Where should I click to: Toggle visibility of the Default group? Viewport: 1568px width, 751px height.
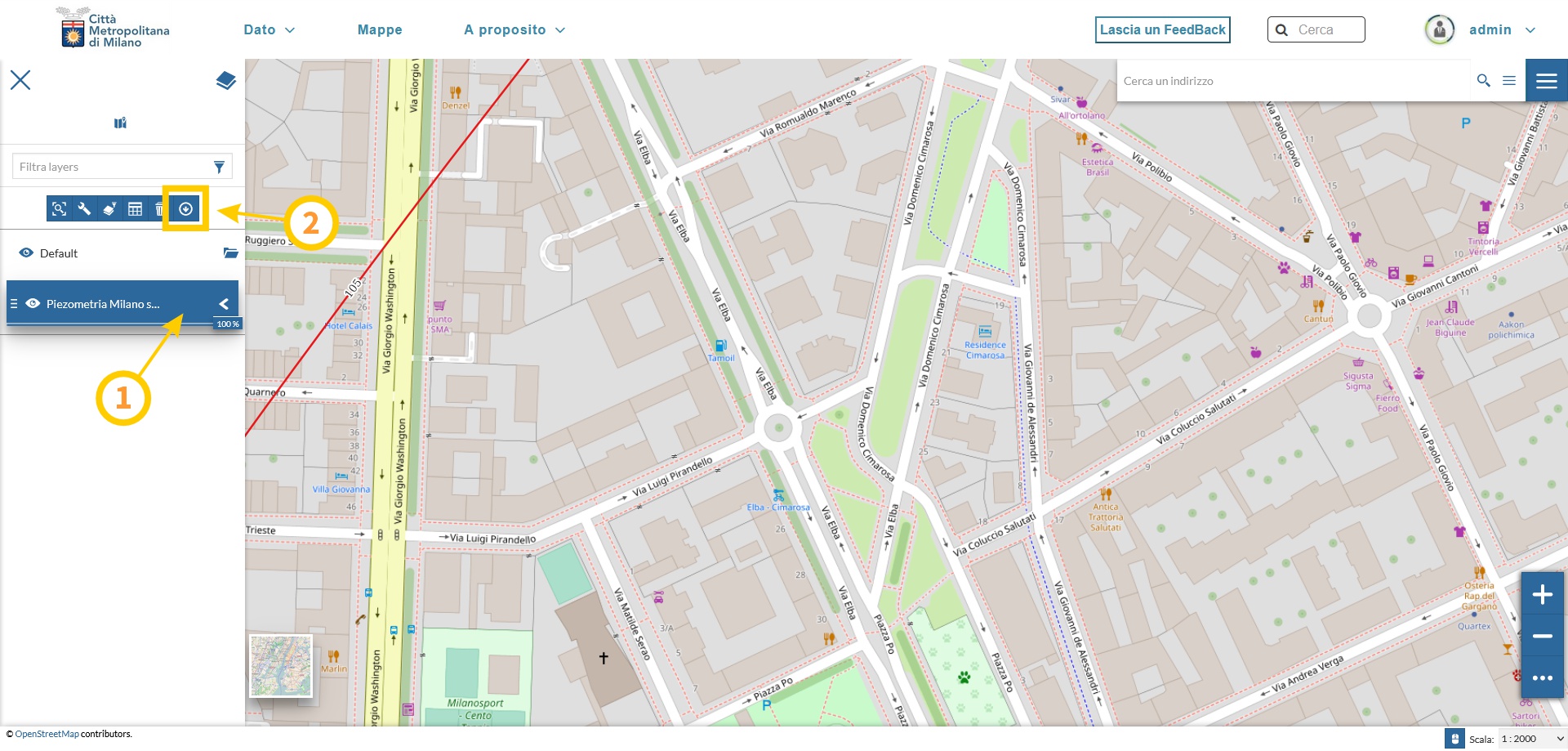pyautogui.click(x=26, y=253)
